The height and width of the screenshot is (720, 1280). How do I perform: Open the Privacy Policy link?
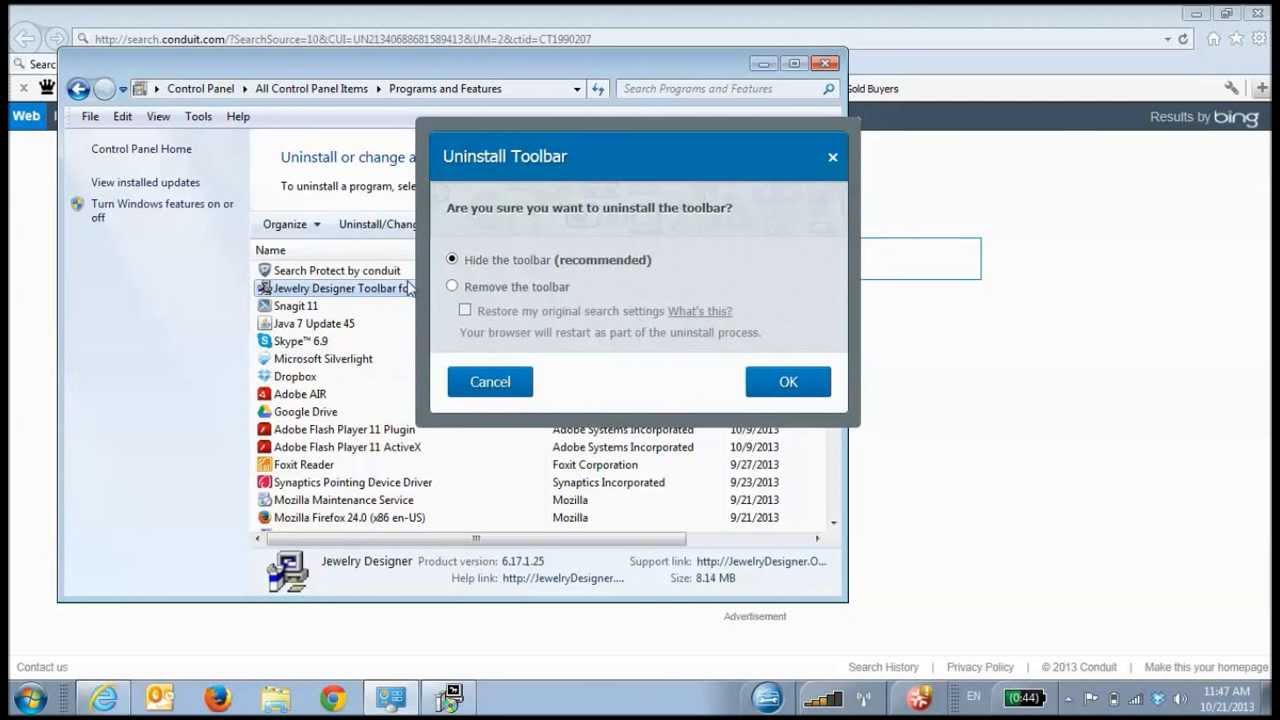click(x=980, y=667)
